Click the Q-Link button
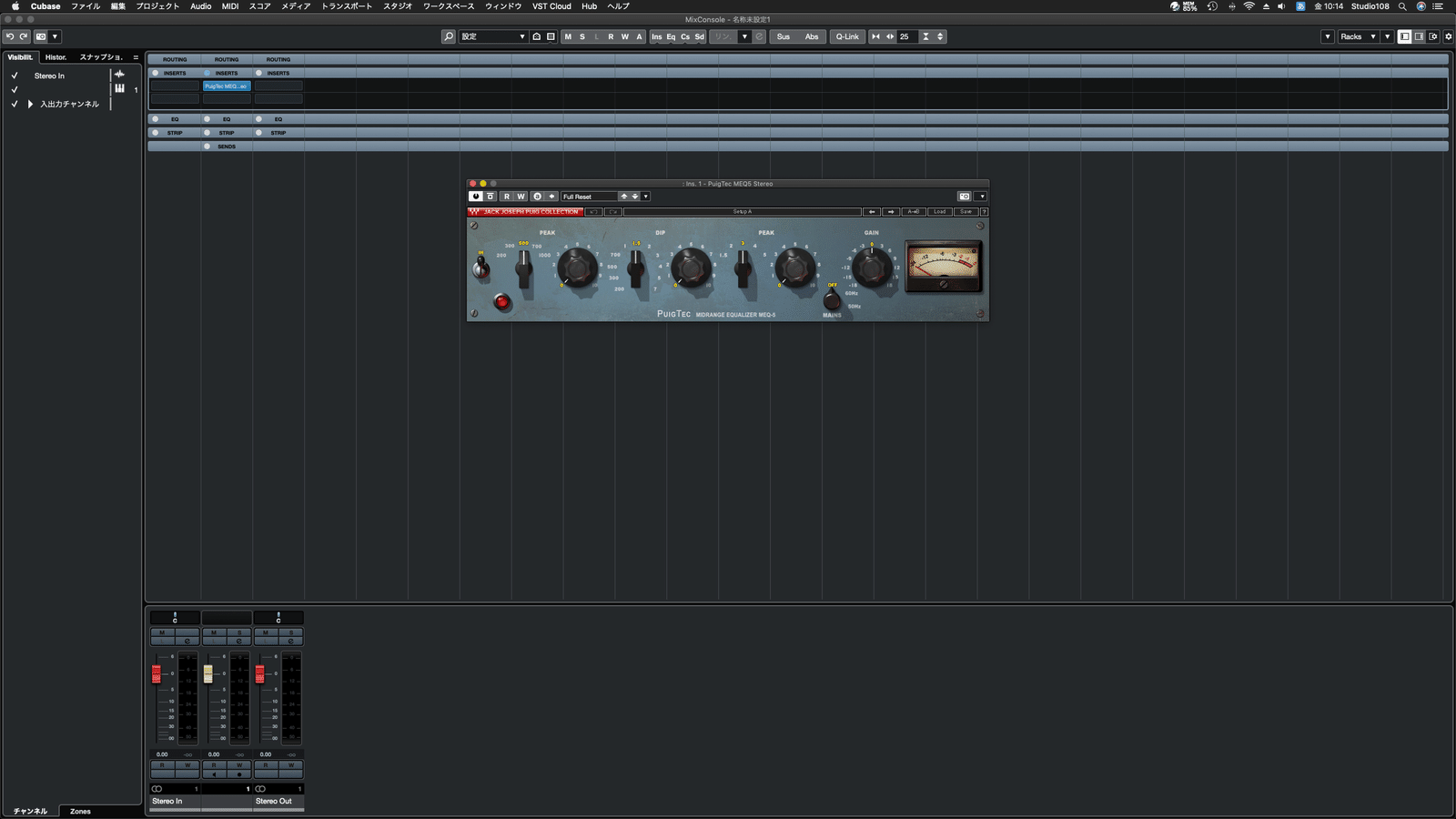The height and width of the screenshot is (819, 1456). click(x=847, y=36)
